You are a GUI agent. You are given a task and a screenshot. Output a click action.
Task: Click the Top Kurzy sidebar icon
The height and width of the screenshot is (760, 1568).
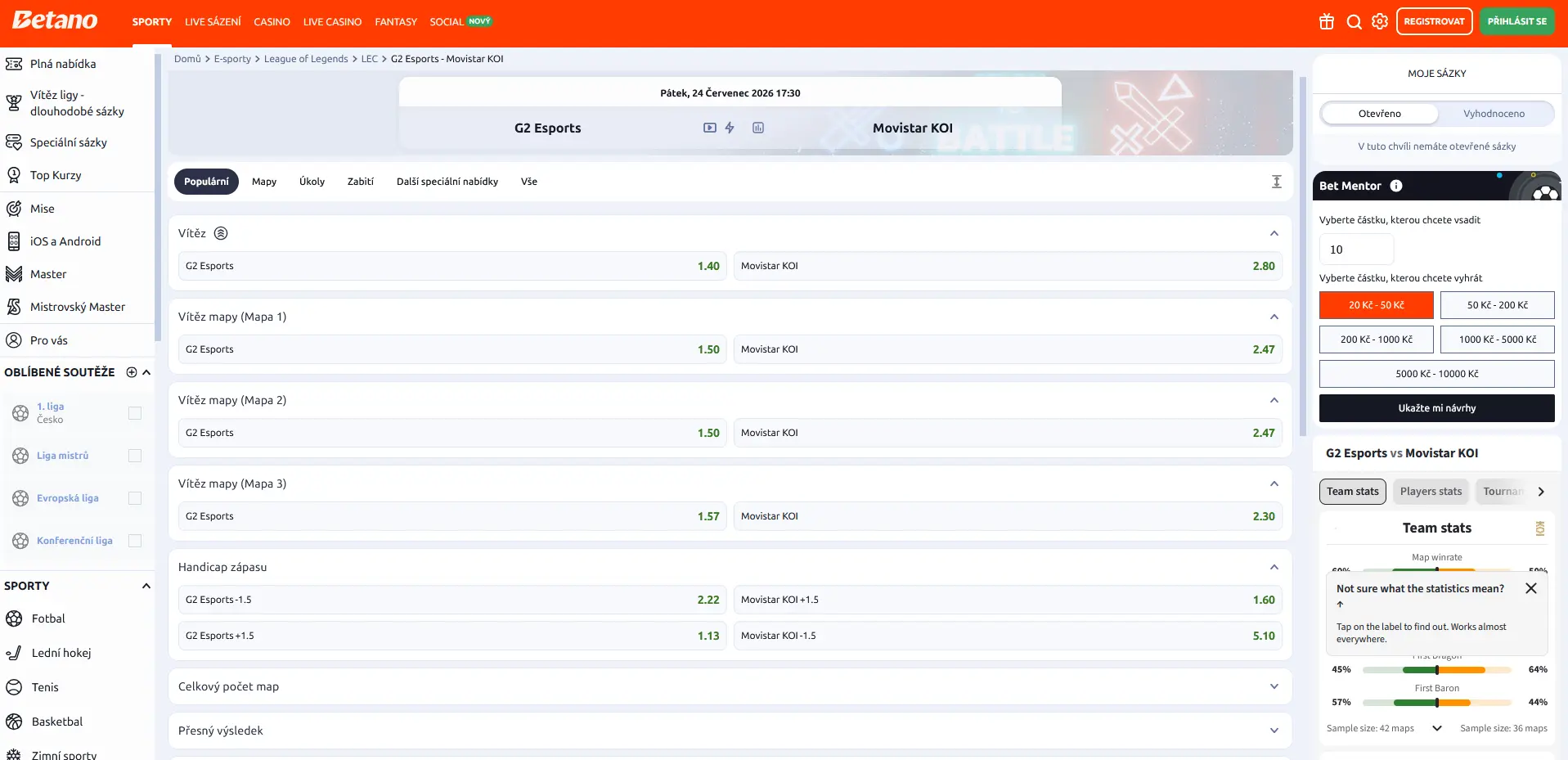click(x=14, y=175)
